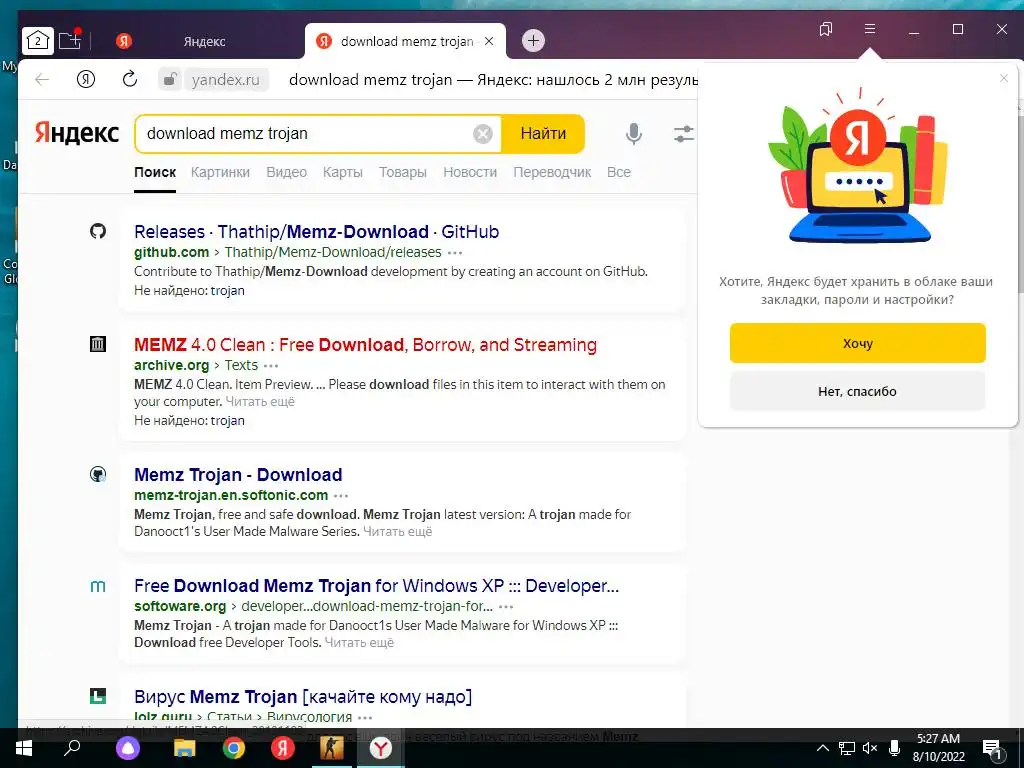Switch to the pinned Yandex icon tab
Viewport: 1024px width, 768px height.
pos(124,41)
